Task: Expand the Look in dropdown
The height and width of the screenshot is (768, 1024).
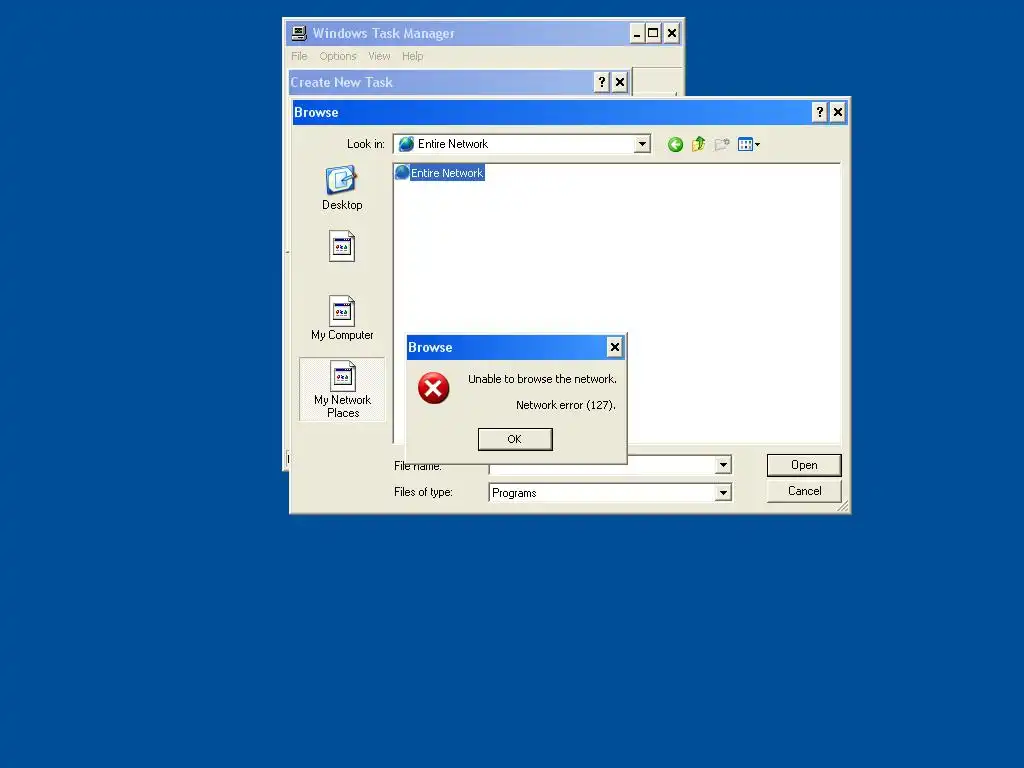Action: pyautogui.click(x=643, y=144)
